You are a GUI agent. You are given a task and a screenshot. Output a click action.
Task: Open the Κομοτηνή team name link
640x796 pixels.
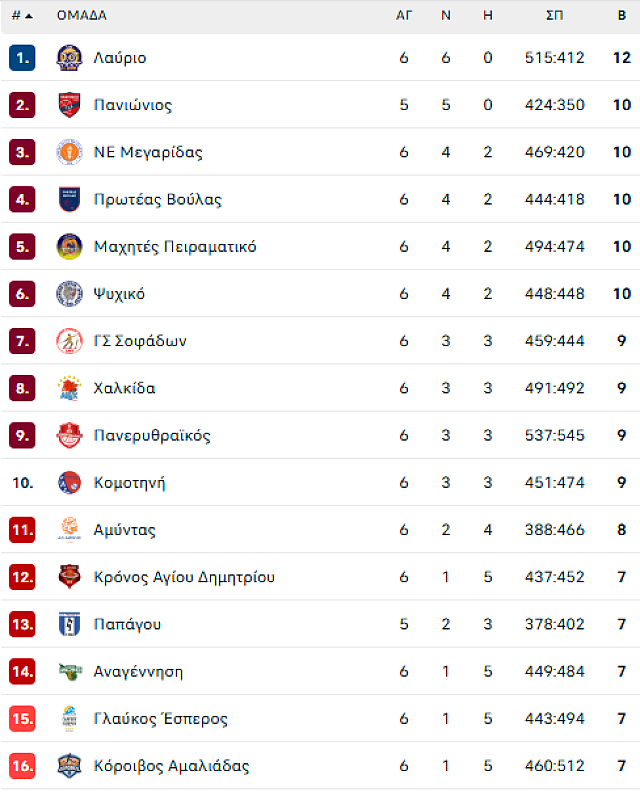click(129, 483)
